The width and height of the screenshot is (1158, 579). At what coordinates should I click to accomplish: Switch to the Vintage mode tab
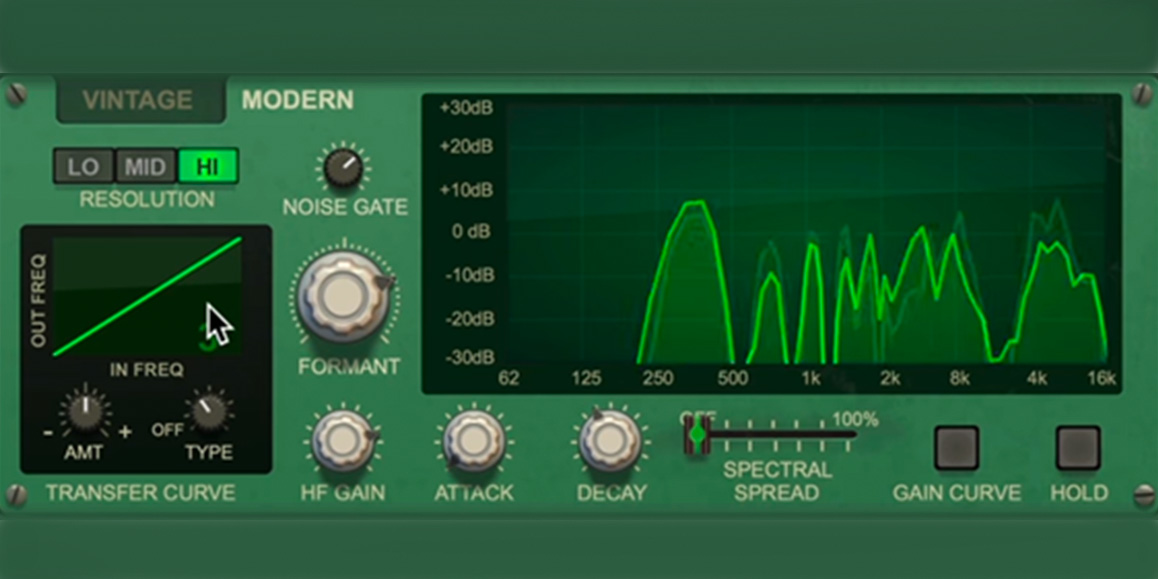(x=138, y=101)
